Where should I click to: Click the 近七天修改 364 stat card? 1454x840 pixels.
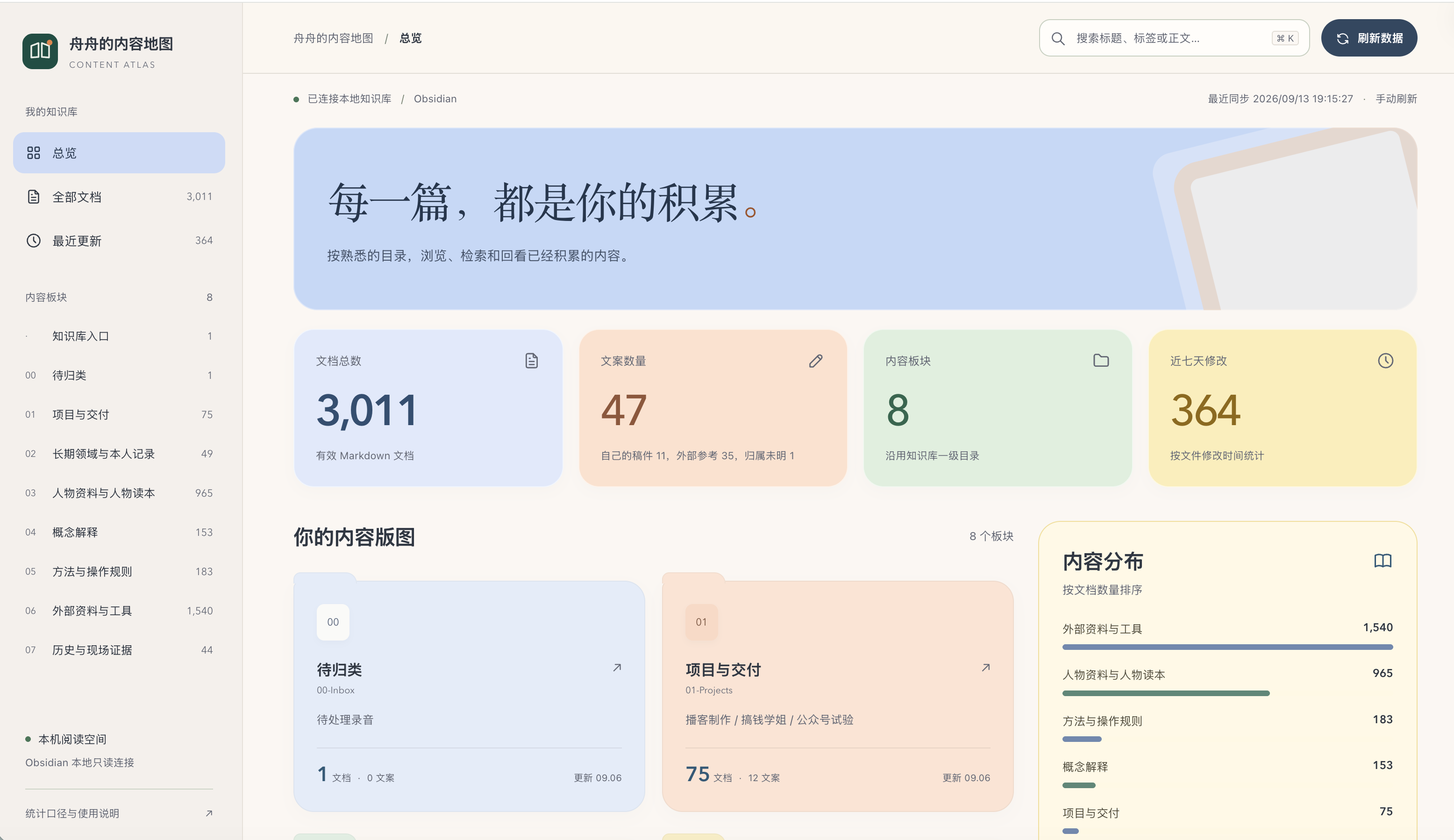point(1283,408)
